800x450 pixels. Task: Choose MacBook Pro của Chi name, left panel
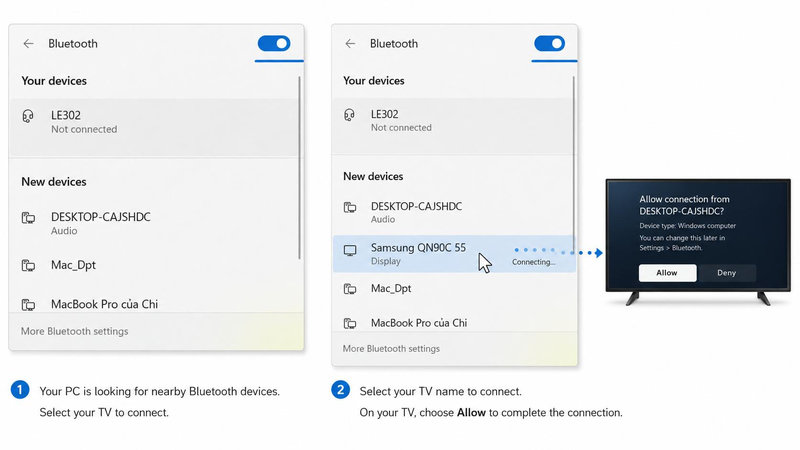point(105,304)
